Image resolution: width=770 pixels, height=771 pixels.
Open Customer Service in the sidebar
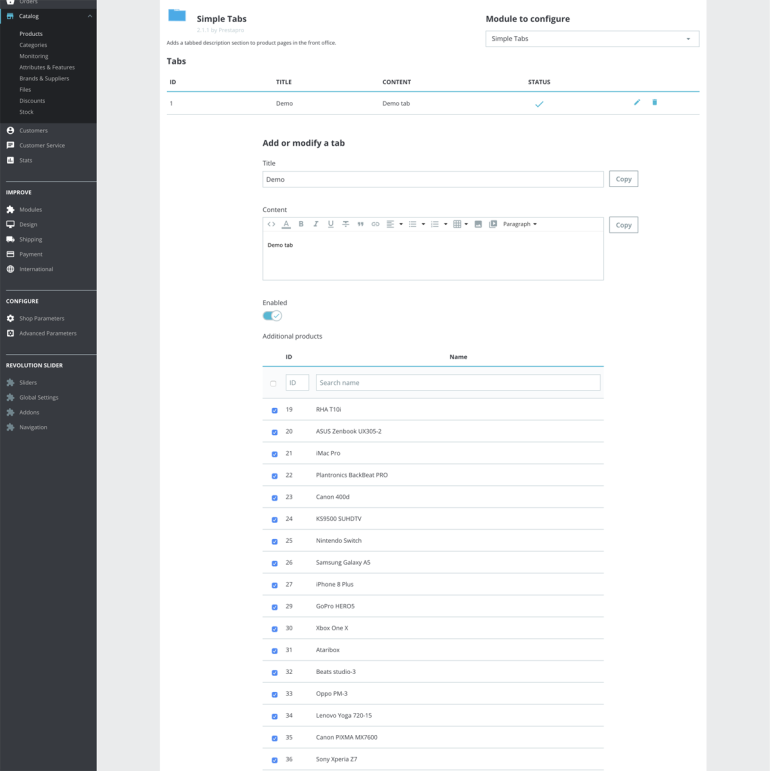pyautogui.click(x=42, y=146)
